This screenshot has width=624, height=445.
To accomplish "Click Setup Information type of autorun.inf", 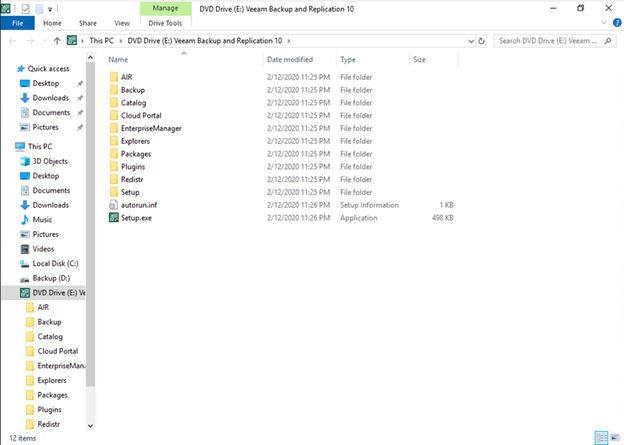I will (369, 205).
